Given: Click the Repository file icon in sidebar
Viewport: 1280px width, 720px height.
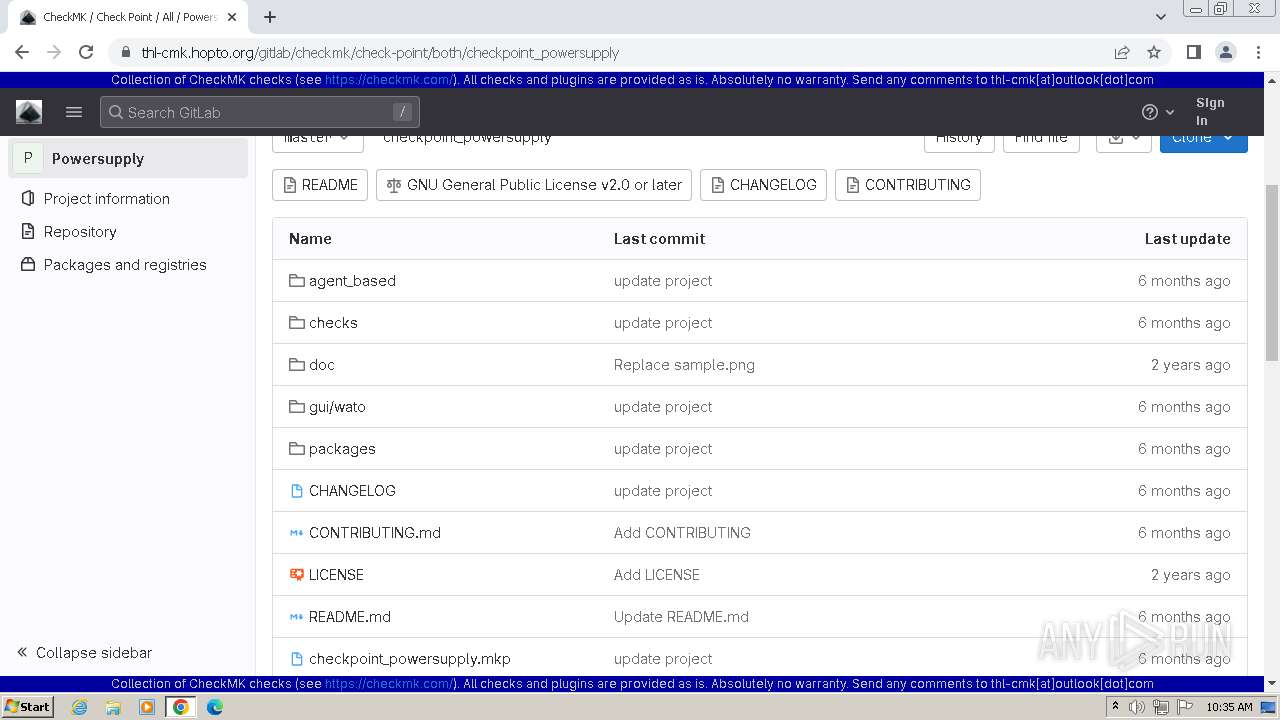Looking at the screenshot, I should [27, 231].
